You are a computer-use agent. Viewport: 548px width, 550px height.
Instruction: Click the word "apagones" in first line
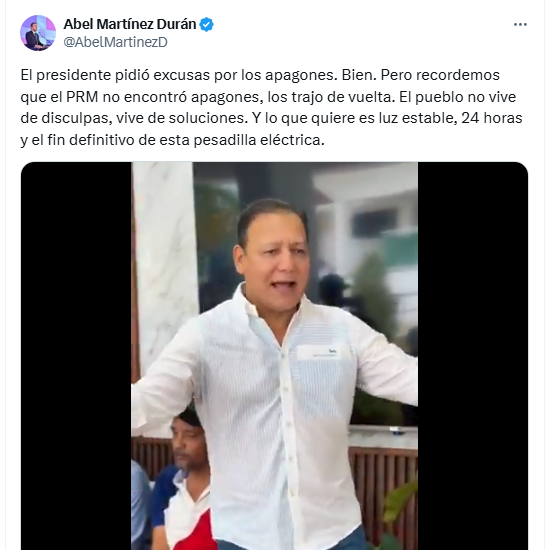[x=299, y=75]
